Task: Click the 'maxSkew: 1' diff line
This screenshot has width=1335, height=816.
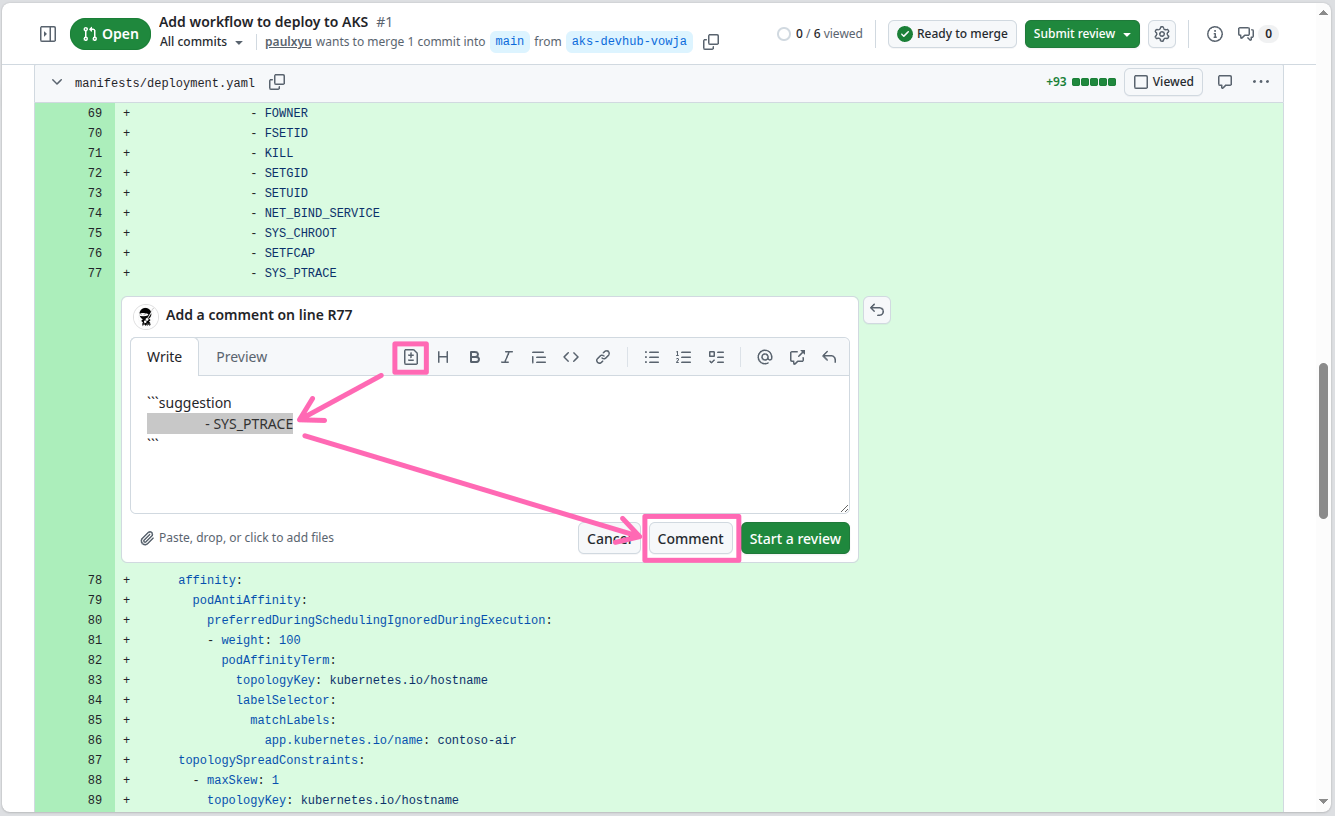Action: coord(699,780)
